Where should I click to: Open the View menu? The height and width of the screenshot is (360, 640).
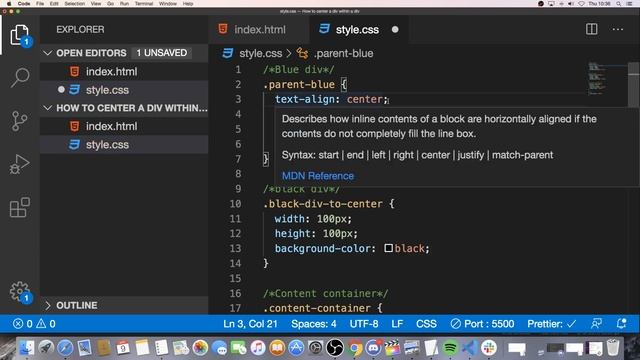[96, 4]
